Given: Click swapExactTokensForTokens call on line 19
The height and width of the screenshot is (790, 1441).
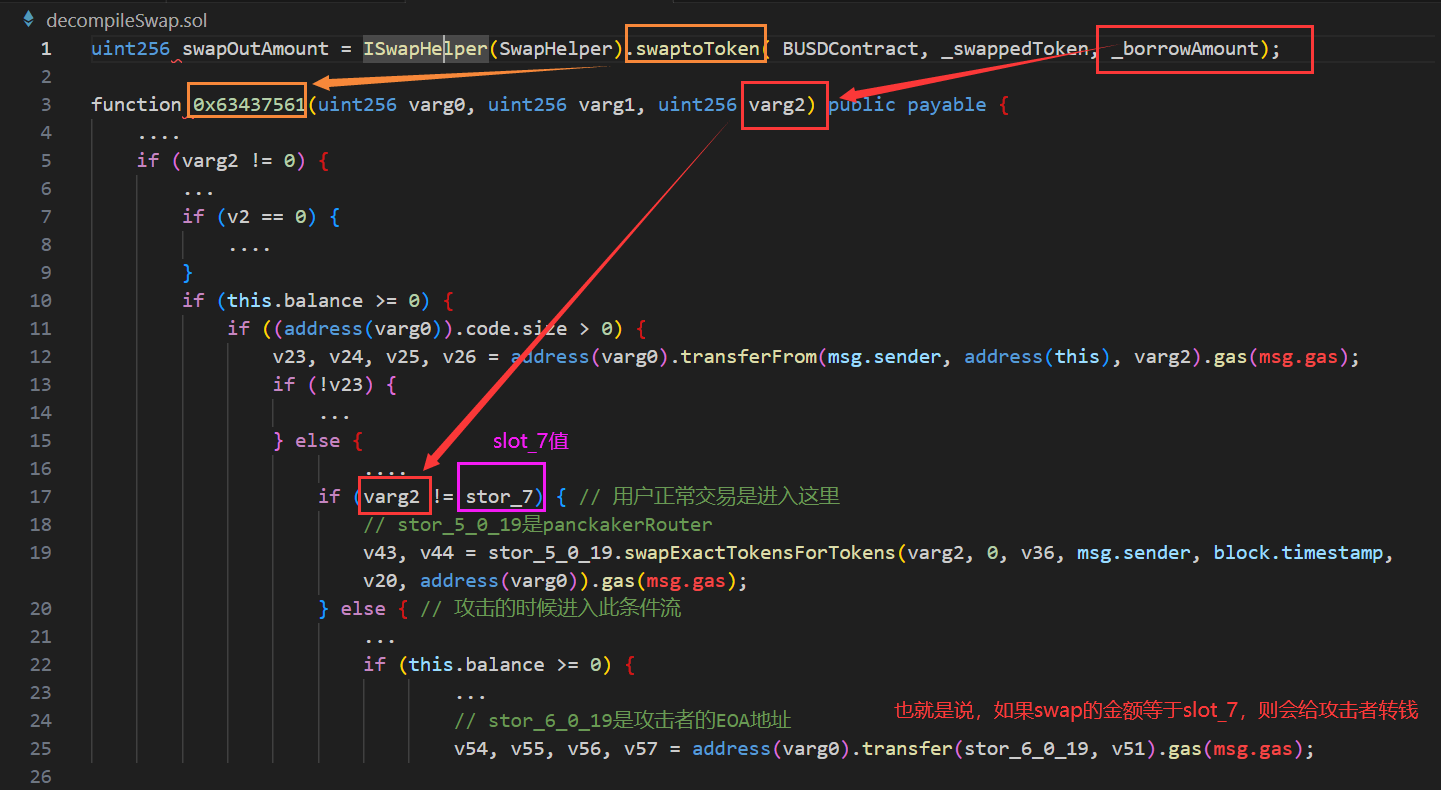Looking at the screenshot, I should click(x=760, y=553).
